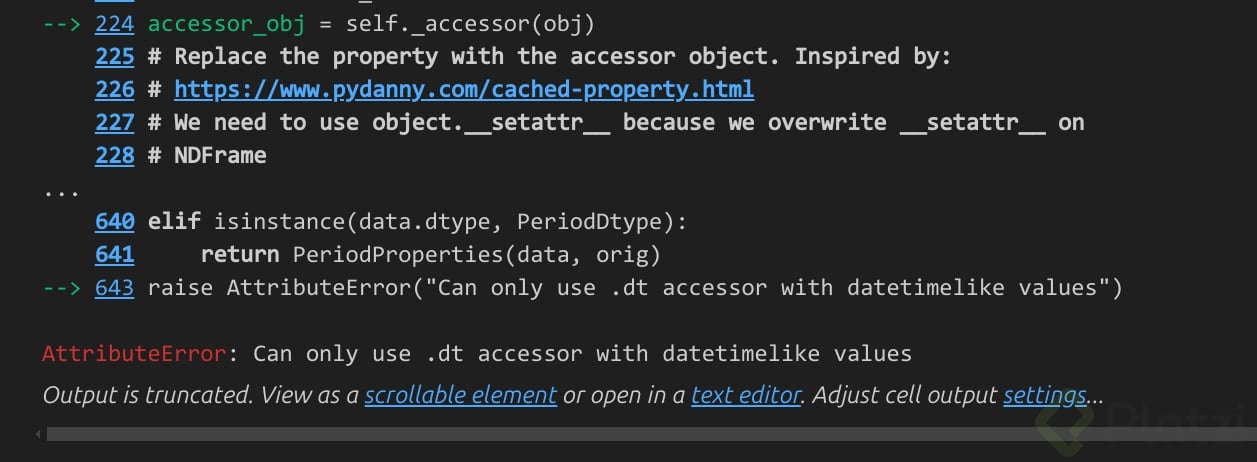
Task: Click the line 225 number link
Action: [x=114, y=57]
